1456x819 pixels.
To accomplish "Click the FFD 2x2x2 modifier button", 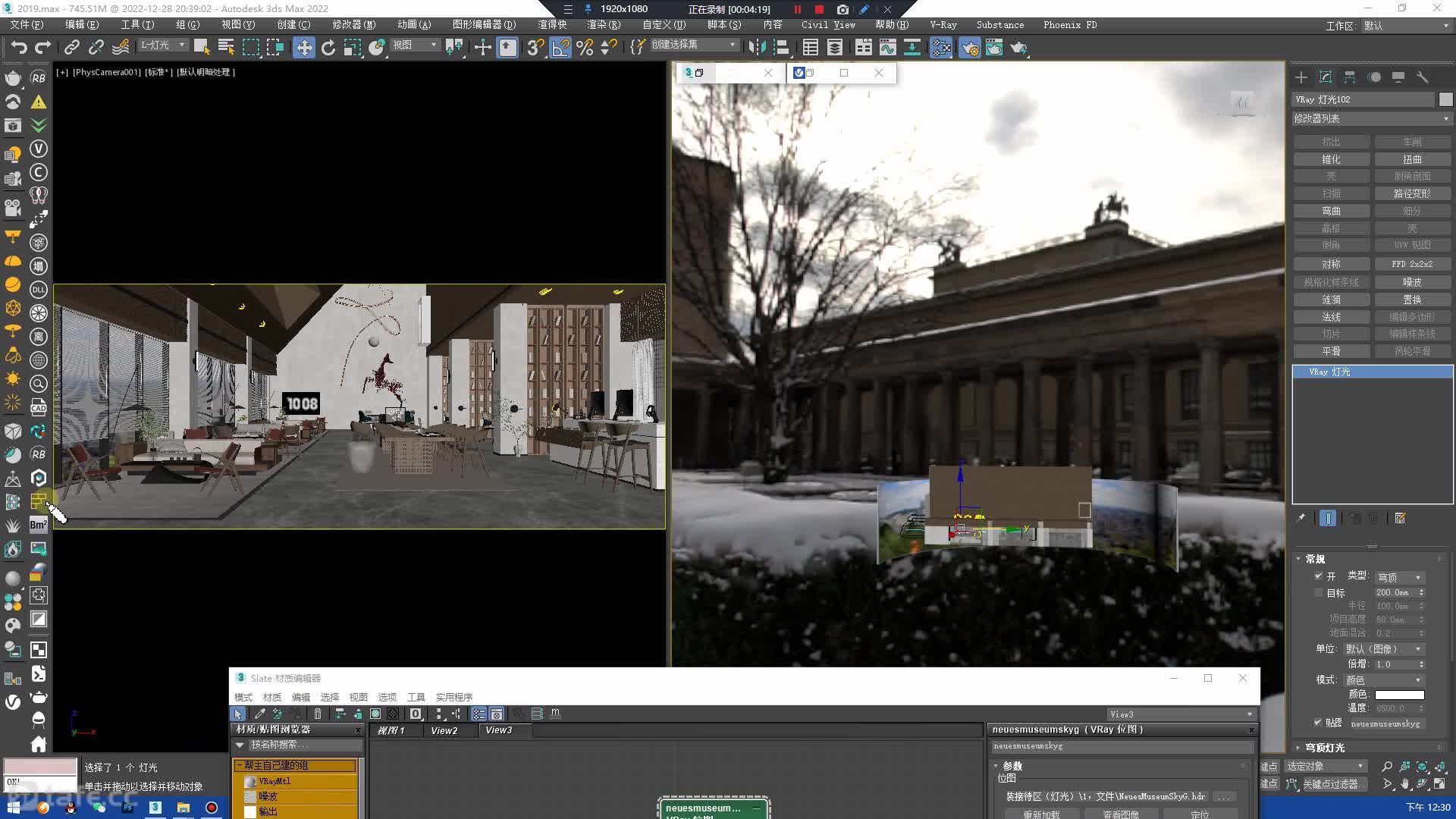I will tap(1412, 264).
